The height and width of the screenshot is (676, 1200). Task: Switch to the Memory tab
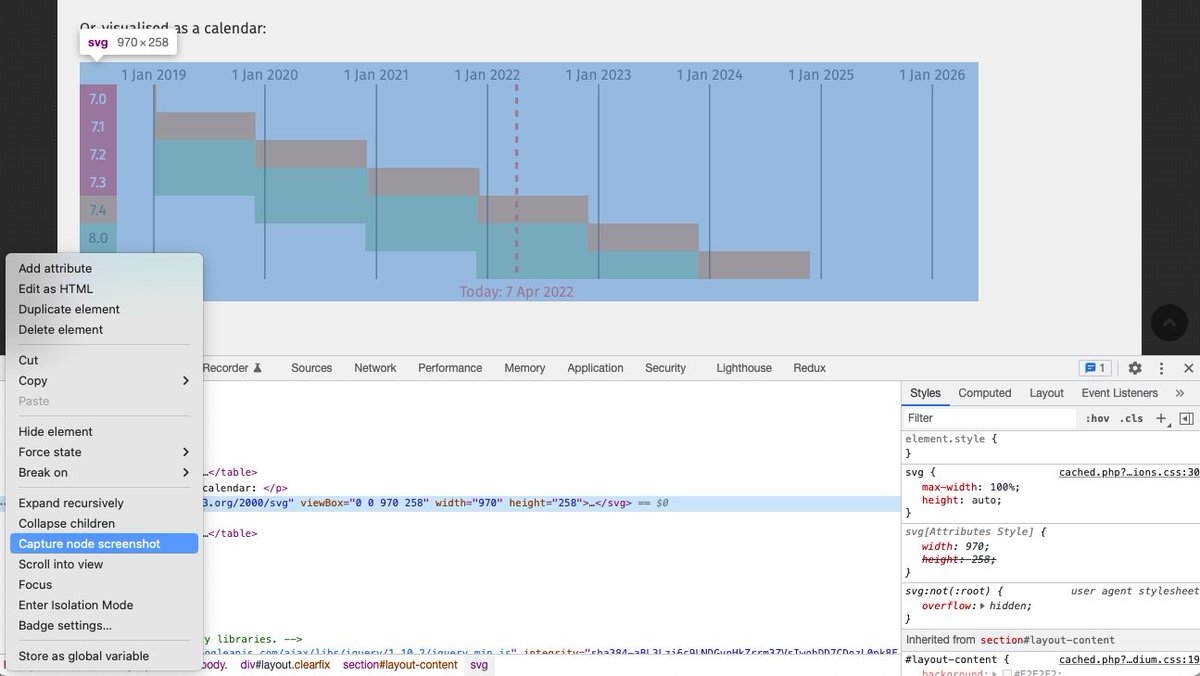(524, 368)
